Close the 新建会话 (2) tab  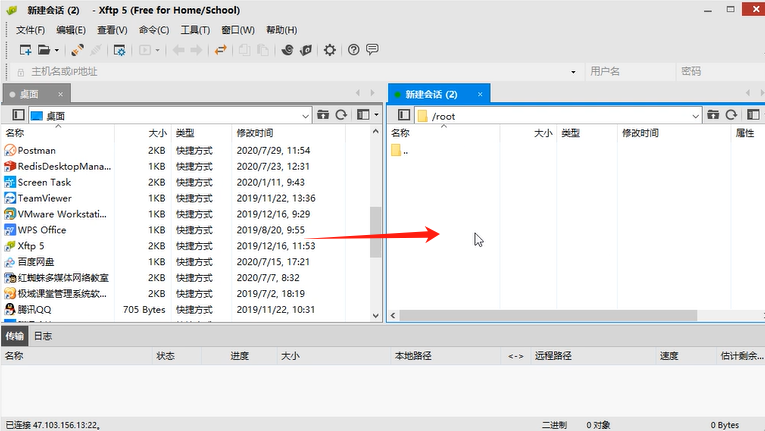tap(480, 94)
